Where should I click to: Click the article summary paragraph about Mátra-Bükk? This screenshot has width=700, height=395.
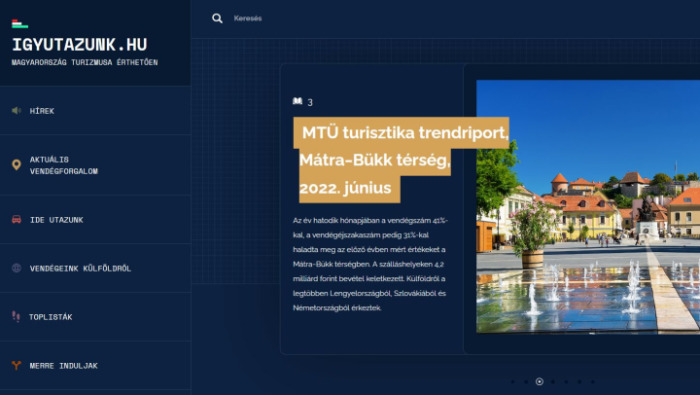point(370,264)
